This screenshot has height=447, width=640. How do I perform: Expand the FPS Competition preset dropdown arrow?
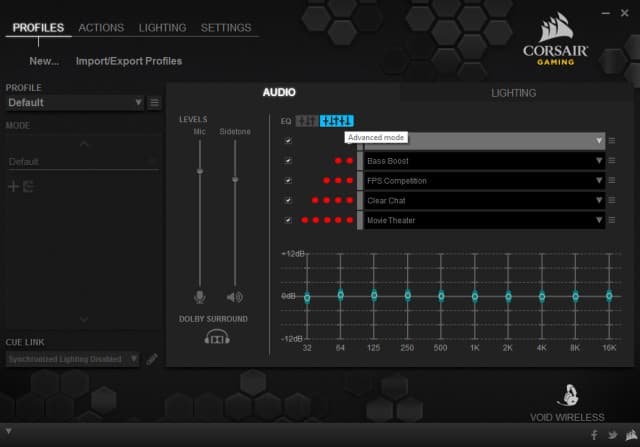[x=599, y=180]
